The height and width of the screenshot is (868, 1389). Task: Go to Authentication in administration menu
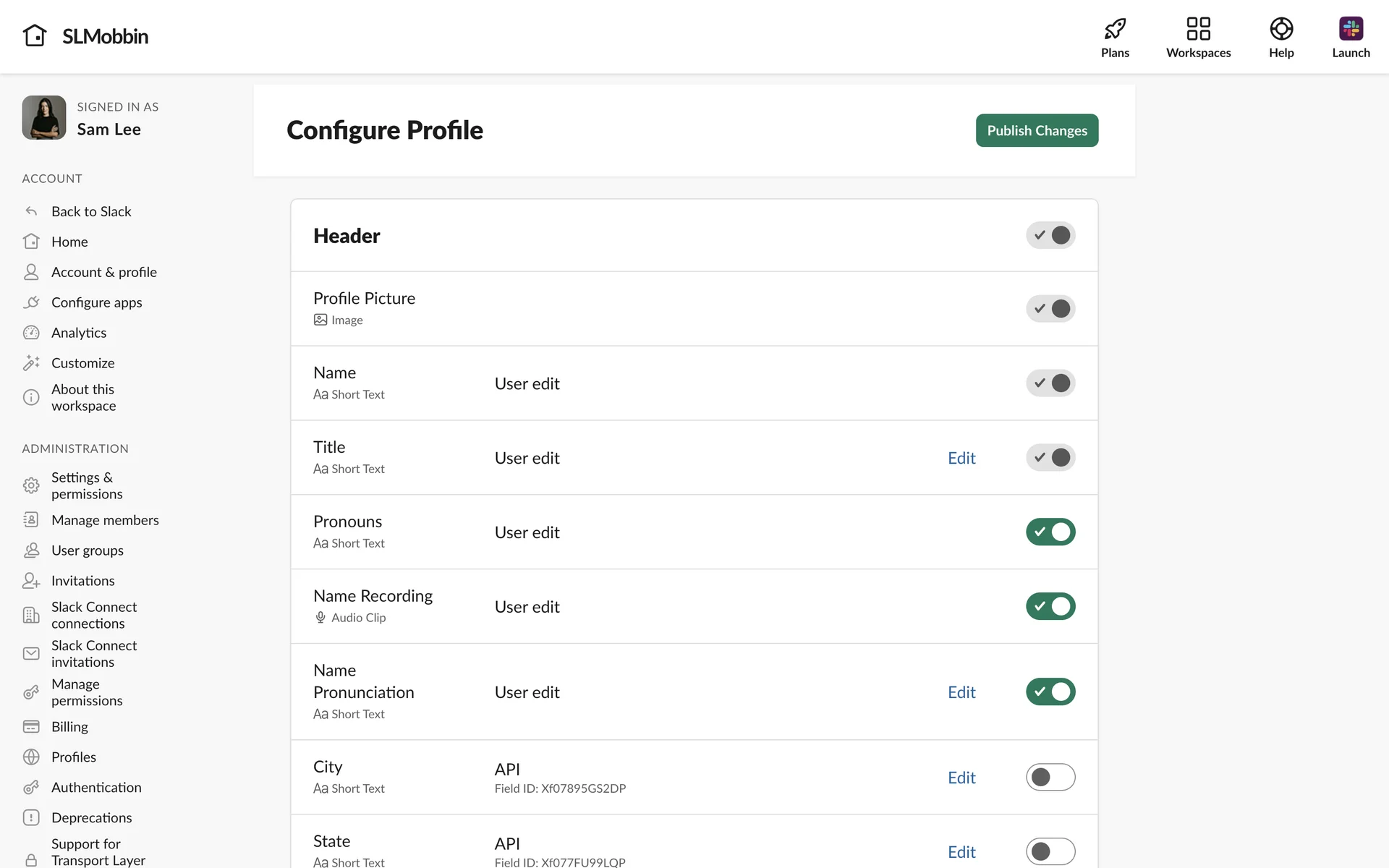(x=96, y=787)
